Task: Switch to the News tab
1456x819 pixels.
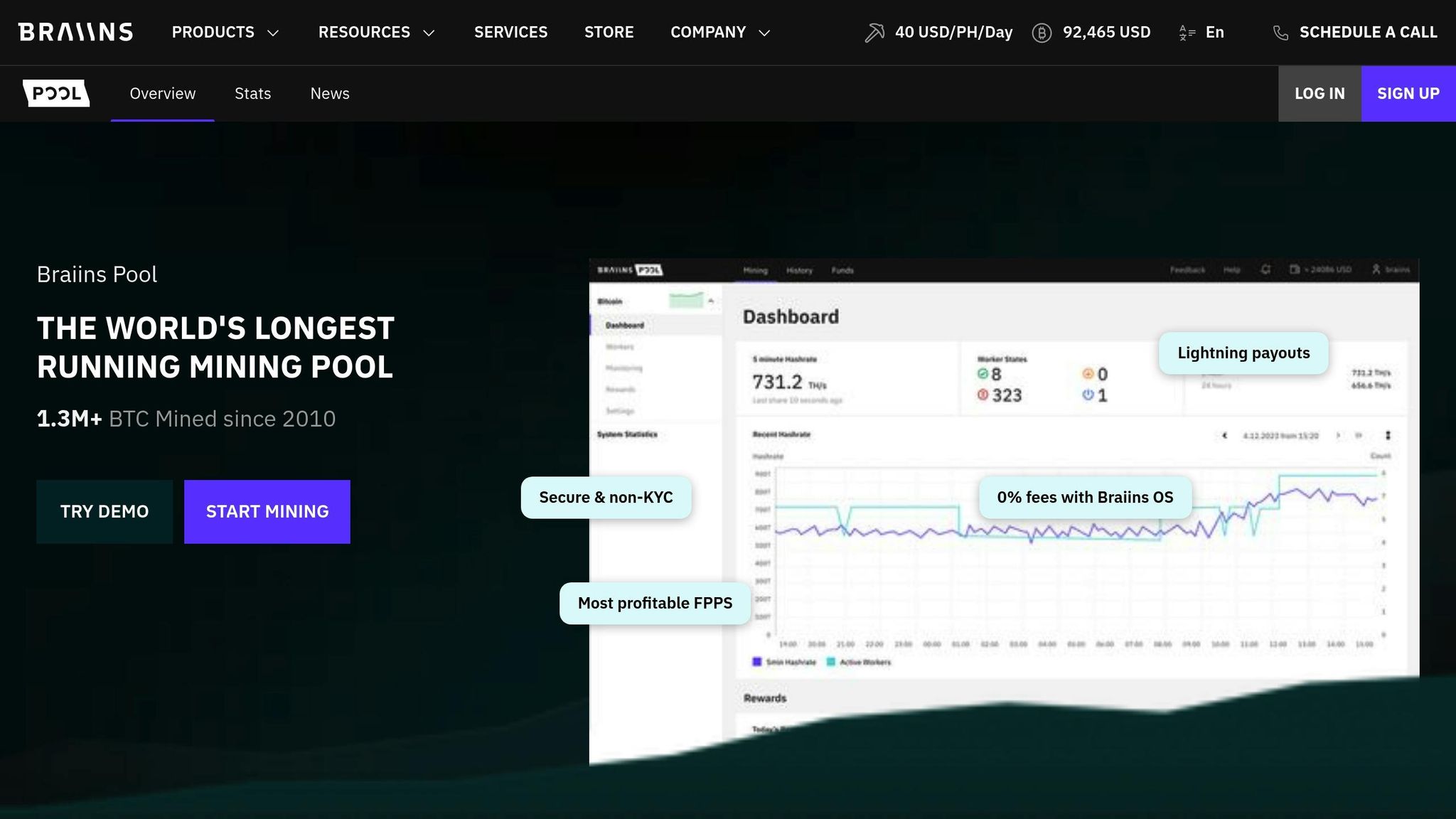Action: [x=330, y=94]
